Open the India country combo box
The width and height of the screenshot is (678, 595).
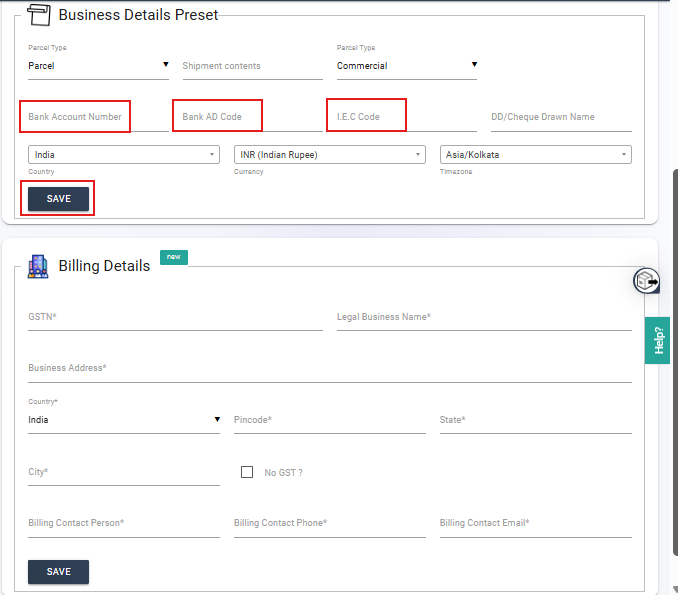point(124,154)
